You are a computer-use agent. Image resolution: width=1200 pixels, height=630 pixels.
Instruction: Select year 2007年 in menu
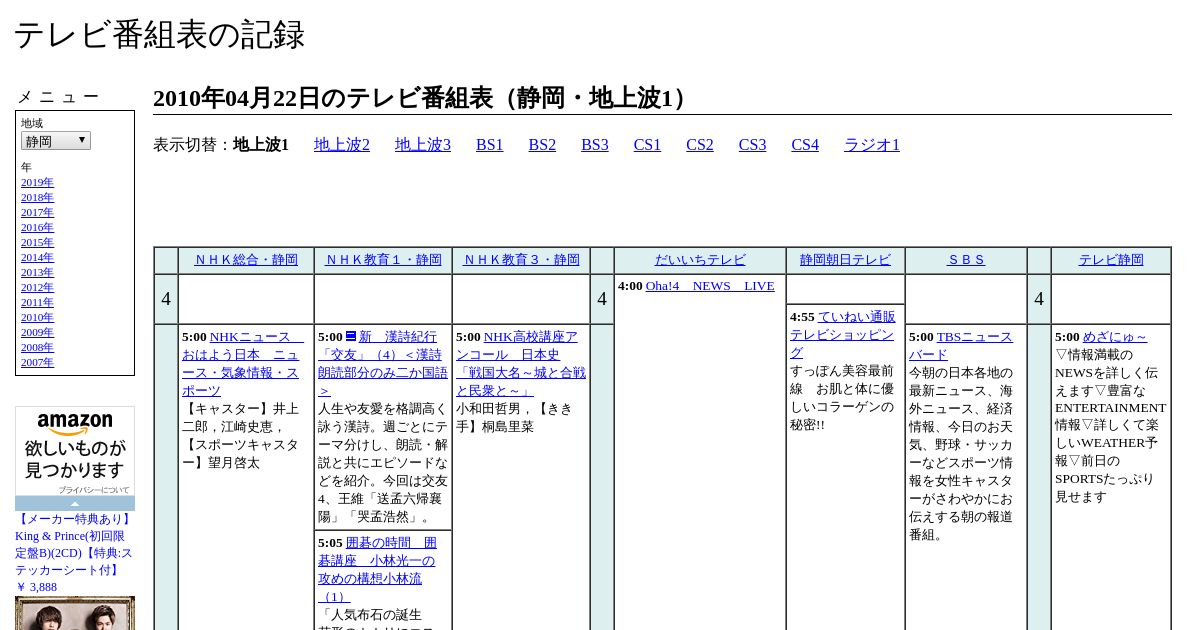click(37, 362)
